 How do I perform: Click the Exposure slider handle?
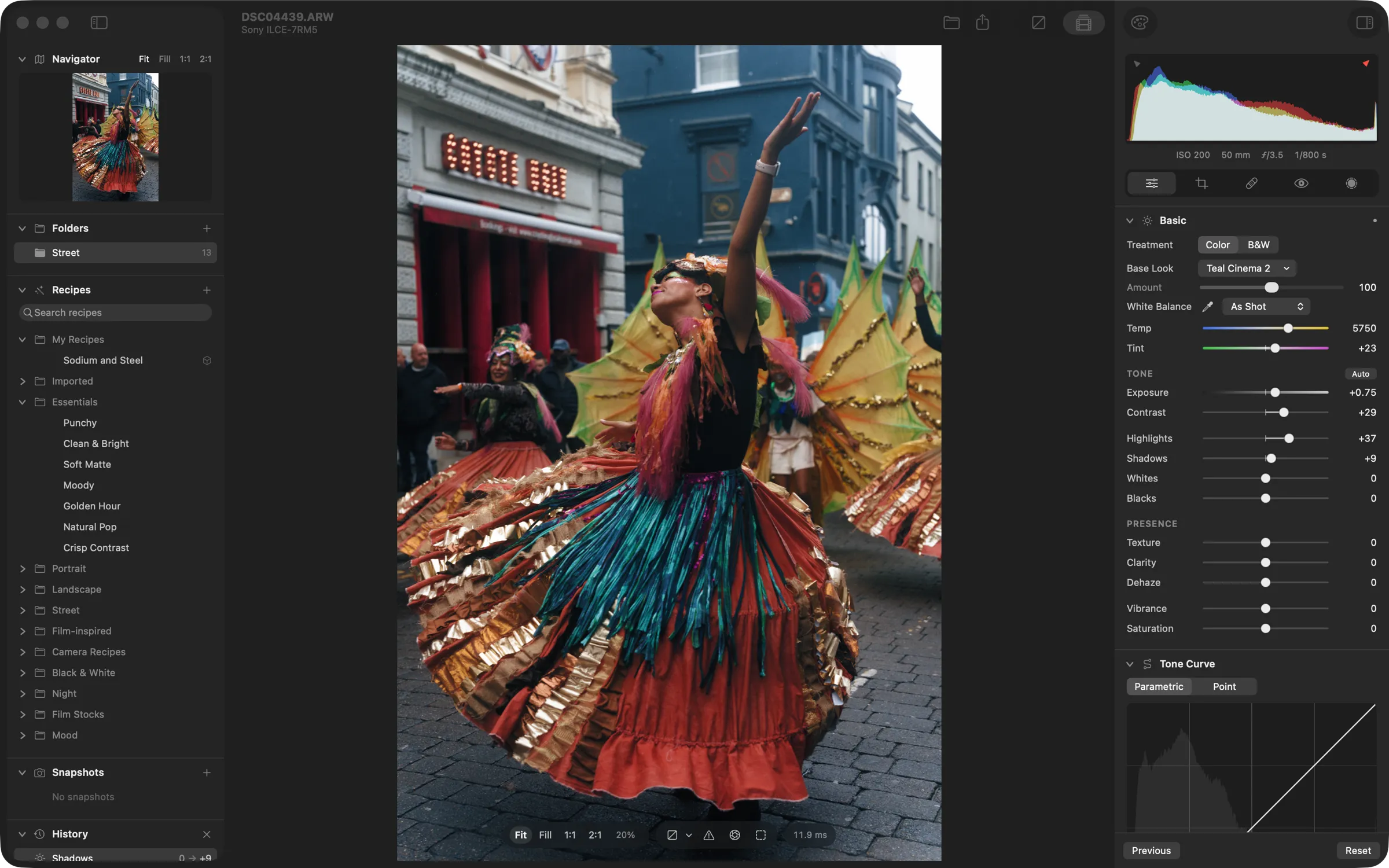(x=1275, y=393)
